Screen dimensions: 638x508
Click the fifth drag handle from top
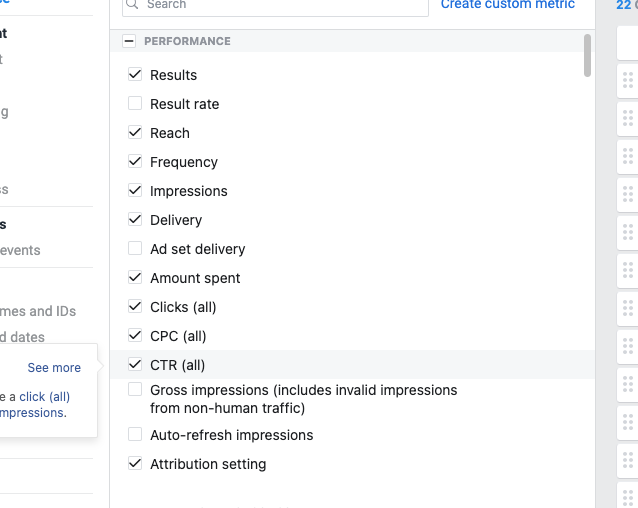point(628,231)
